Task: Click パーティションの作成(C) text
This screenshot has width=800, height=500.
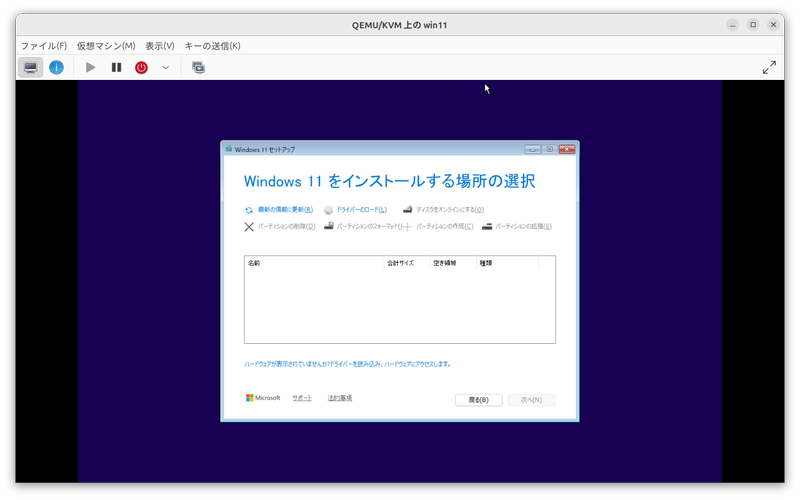Action: [444, 227]
